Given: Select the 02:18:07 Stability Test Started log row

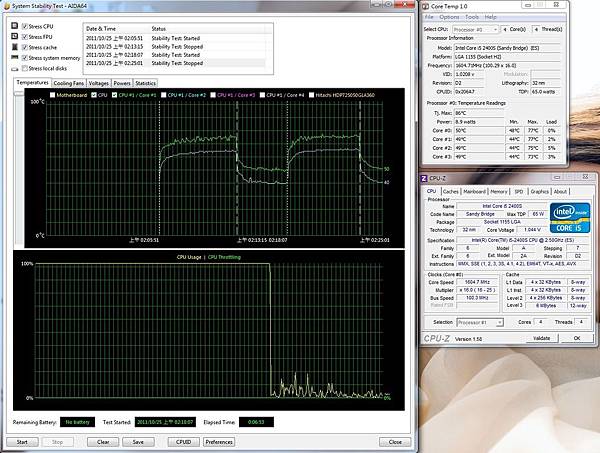Looking at the screenshot, I should (x=174, y=55).
